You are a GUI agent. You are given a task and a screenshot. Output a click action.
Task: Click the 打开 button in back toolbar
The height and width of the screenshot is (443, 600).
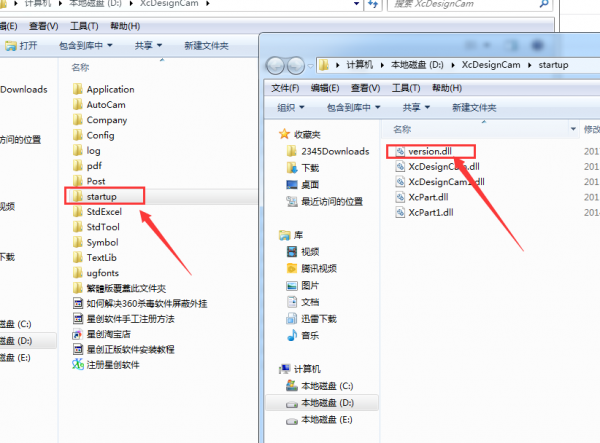pyautogui.click(x=21, y=46)
